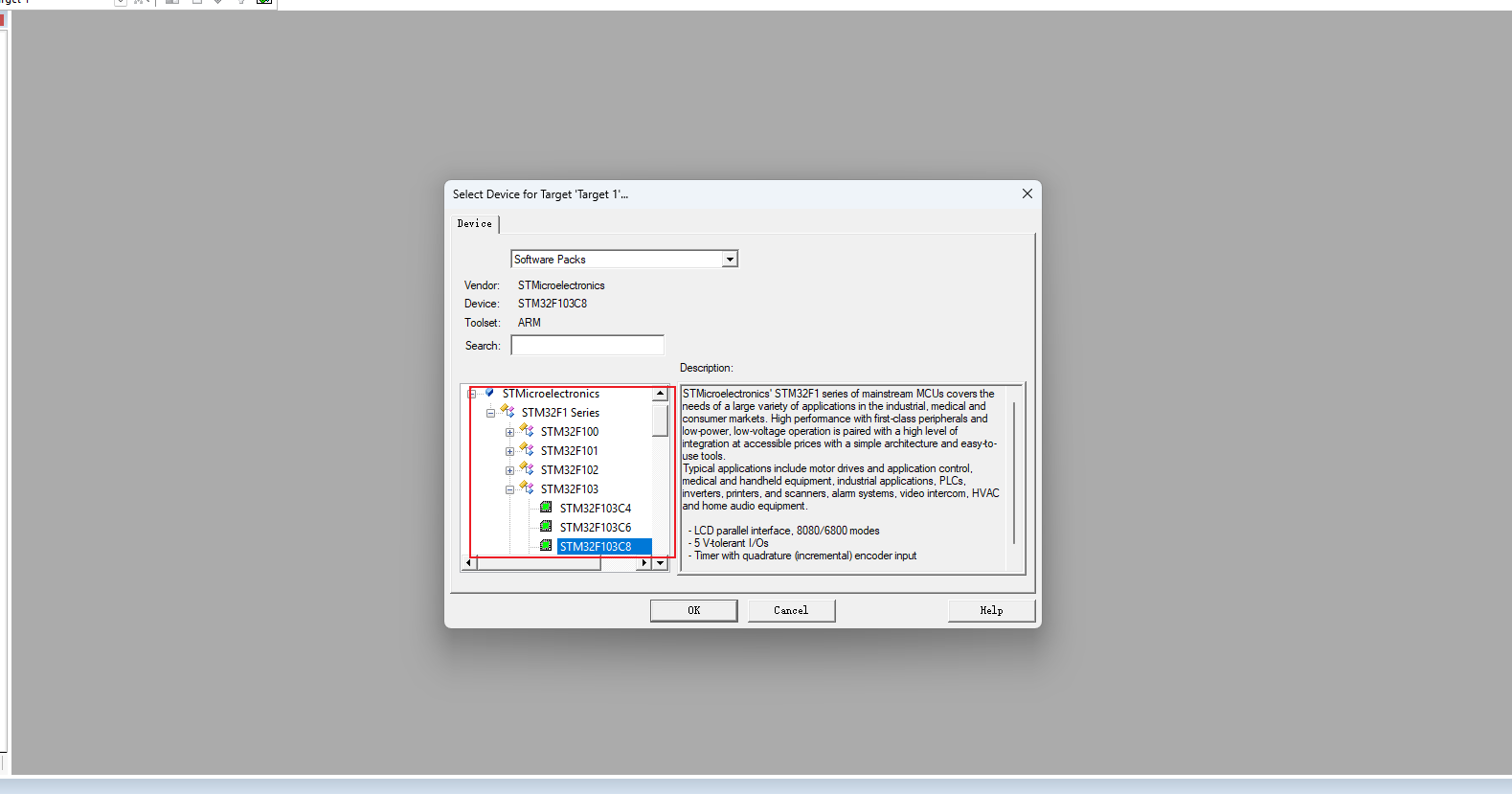This screenshot has width=1512, height=794.
Task: Select STM32F100 in the device tree
Action: point(570,431)
